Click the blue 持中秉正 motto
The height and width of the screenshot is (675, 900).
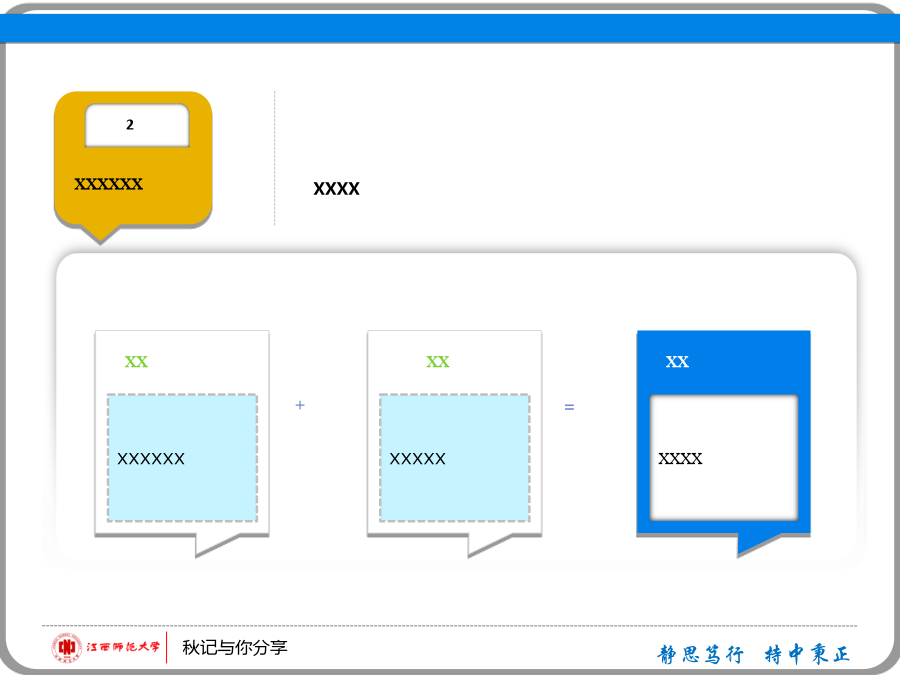coord(806,654)
